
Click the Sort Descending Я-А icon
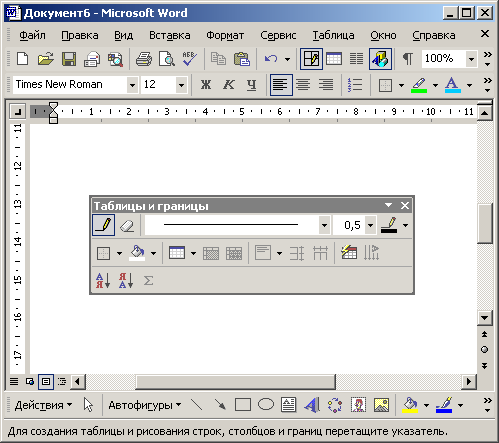tap(126, 280)
